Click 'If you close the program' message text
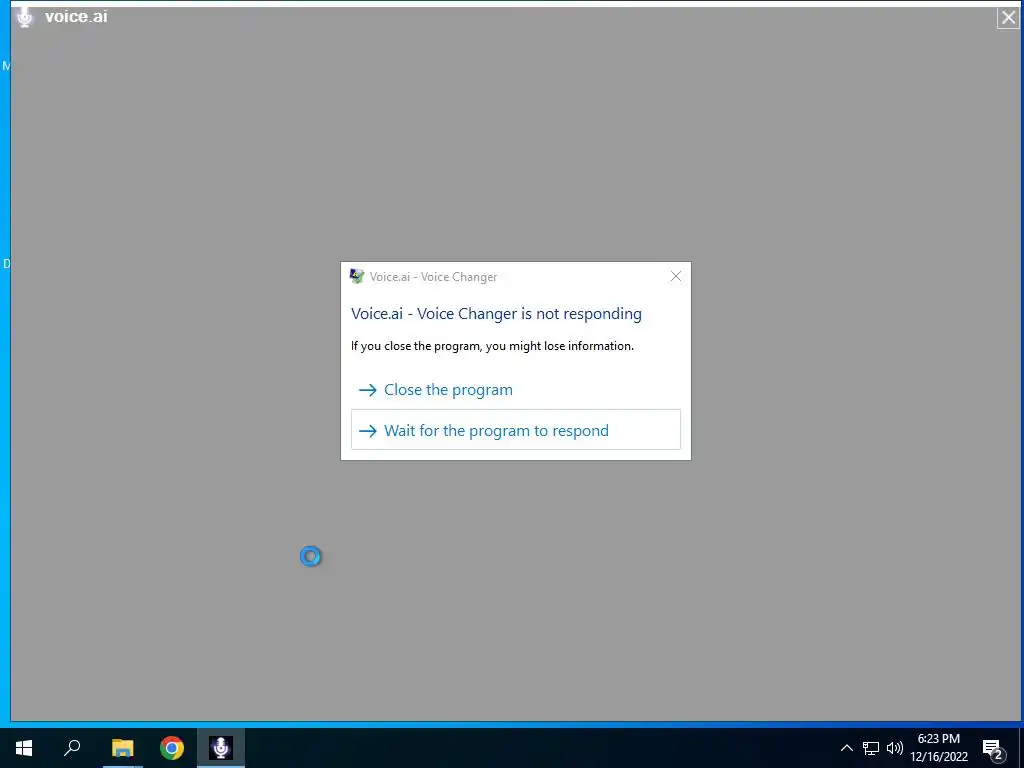Image resolution: width=1024 pixels, height=768 pixels. tap(492, 346)
